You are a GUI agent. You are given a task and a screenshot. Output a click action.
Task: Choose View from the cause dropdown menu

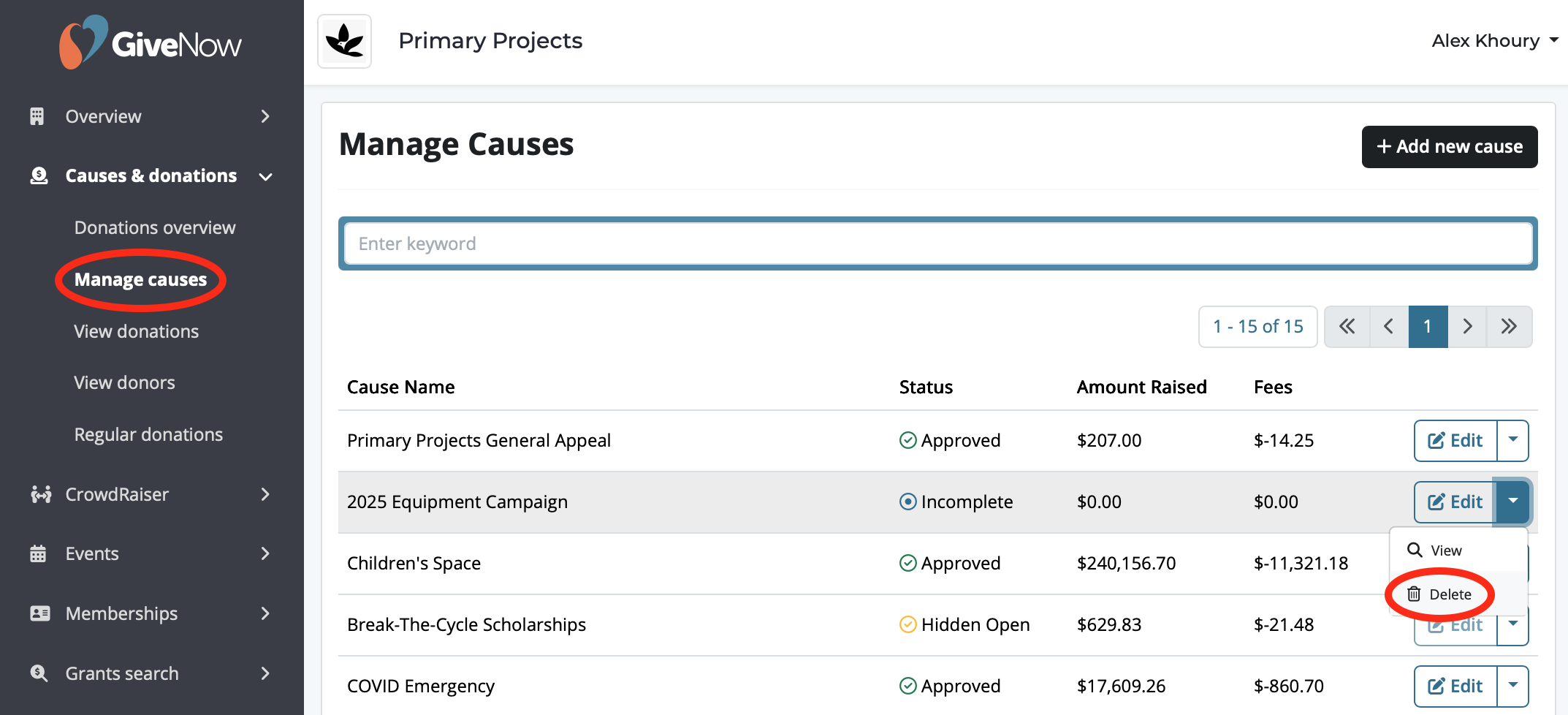1458,551
